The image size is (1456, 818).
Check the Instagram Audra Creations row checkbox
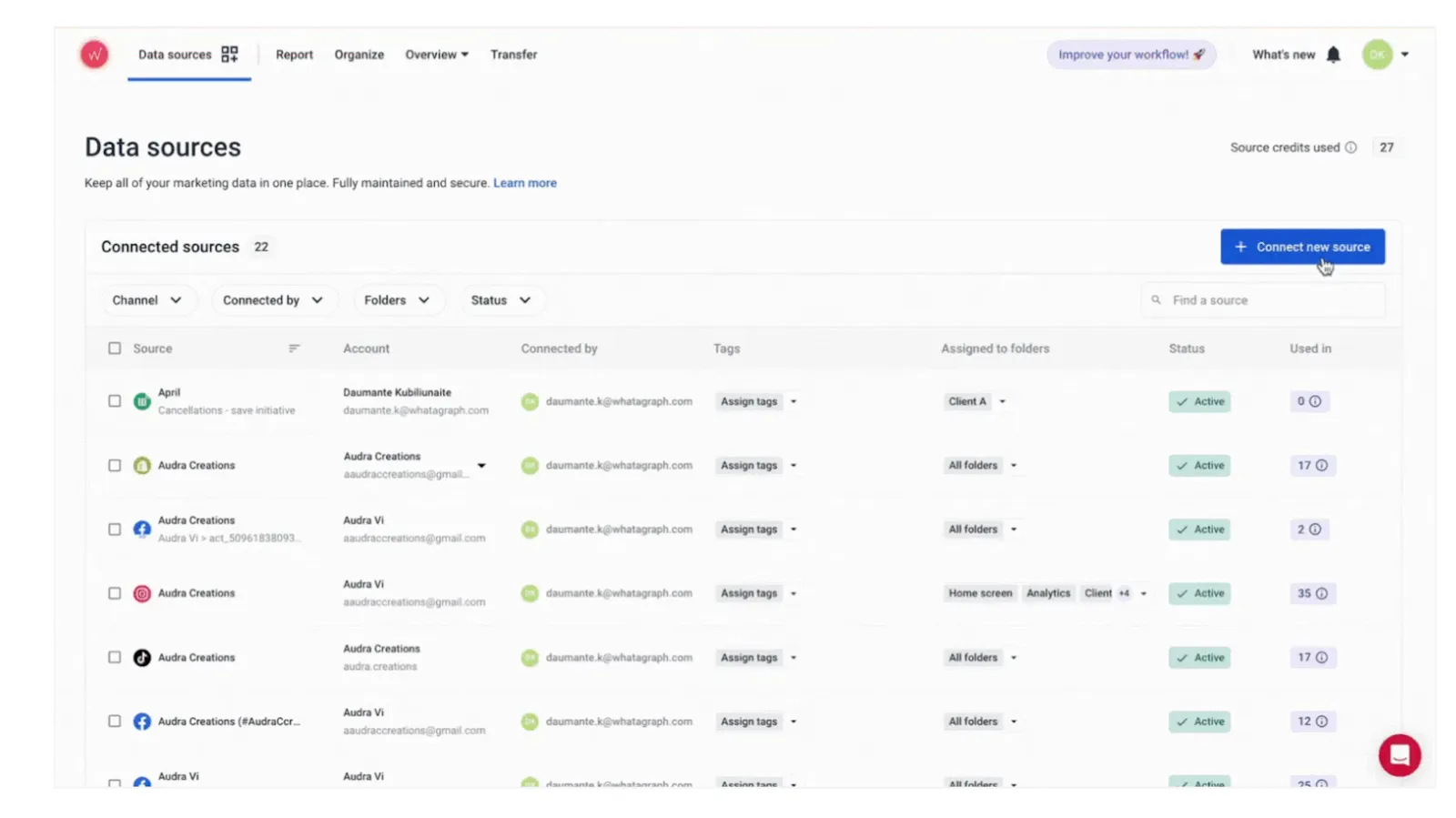115,593
